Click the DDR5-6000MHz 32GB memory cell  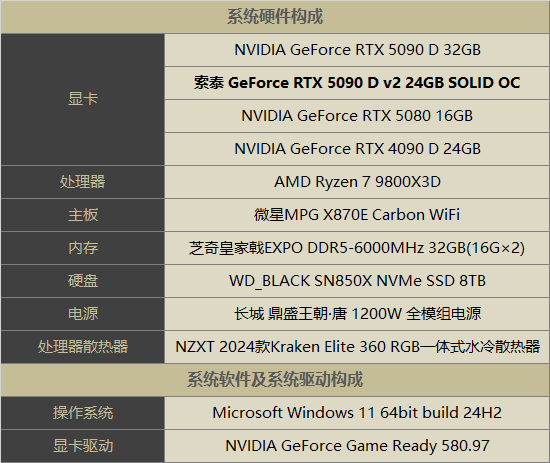point(357,248)
